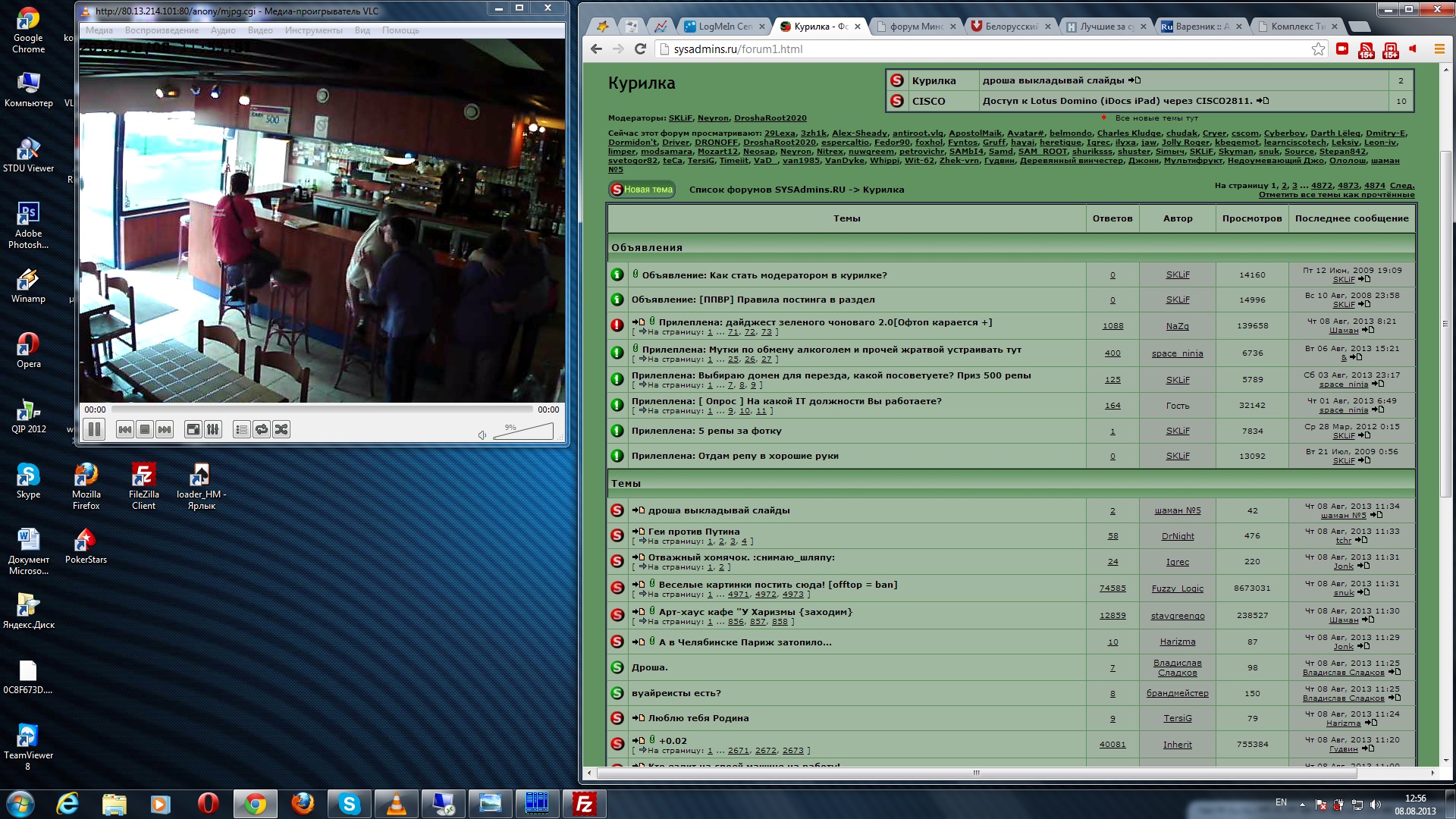Click the VLC seek progress bar
Viewport: 1456px width, 819px height.
point(322,409)
